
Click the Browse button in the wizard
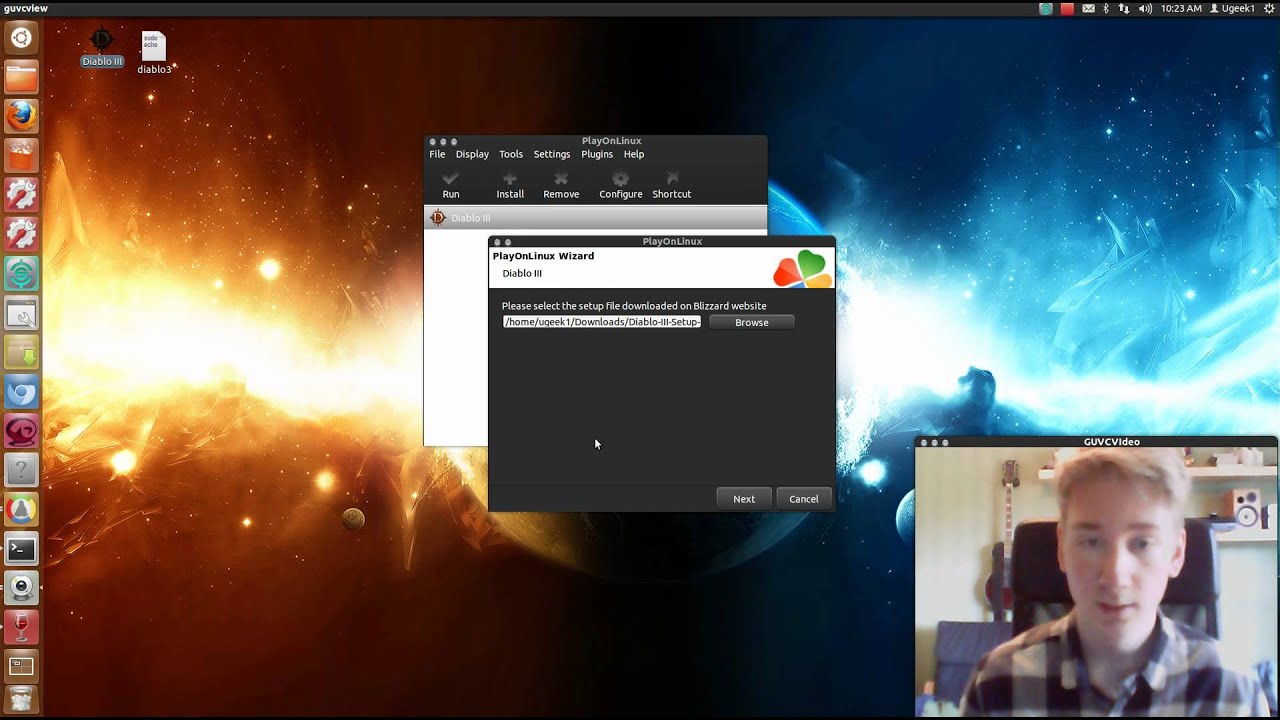(x=752, y=322)
